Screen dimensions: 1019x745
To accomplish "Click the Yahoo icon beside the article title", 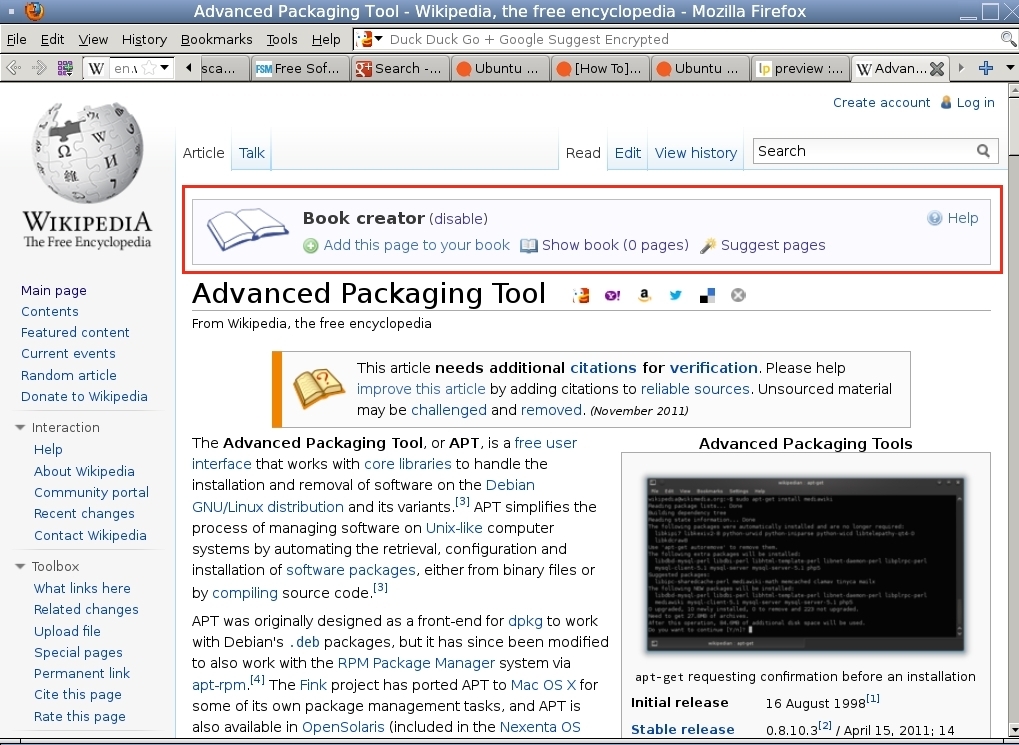I will (612, 296).
